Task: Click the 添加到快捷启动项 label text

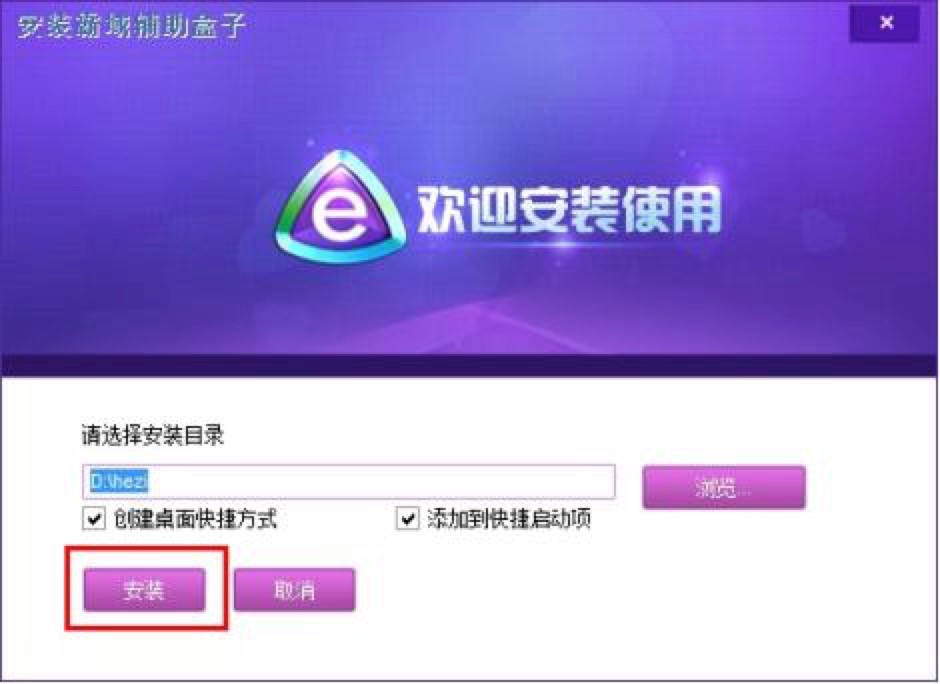Action: click(510, 519)
